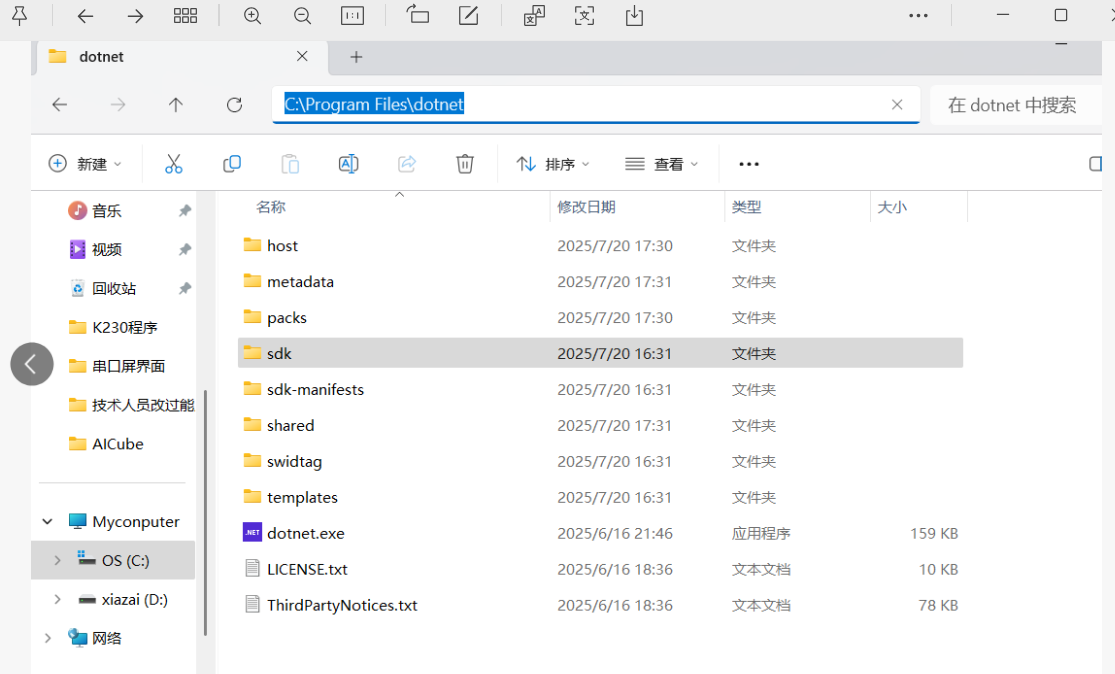Image resolution: width=1115 pixels, height=674 pixels.
Task: Click the 在 dotnet 中搜索 search box
Action: (x=1016, y=105)
